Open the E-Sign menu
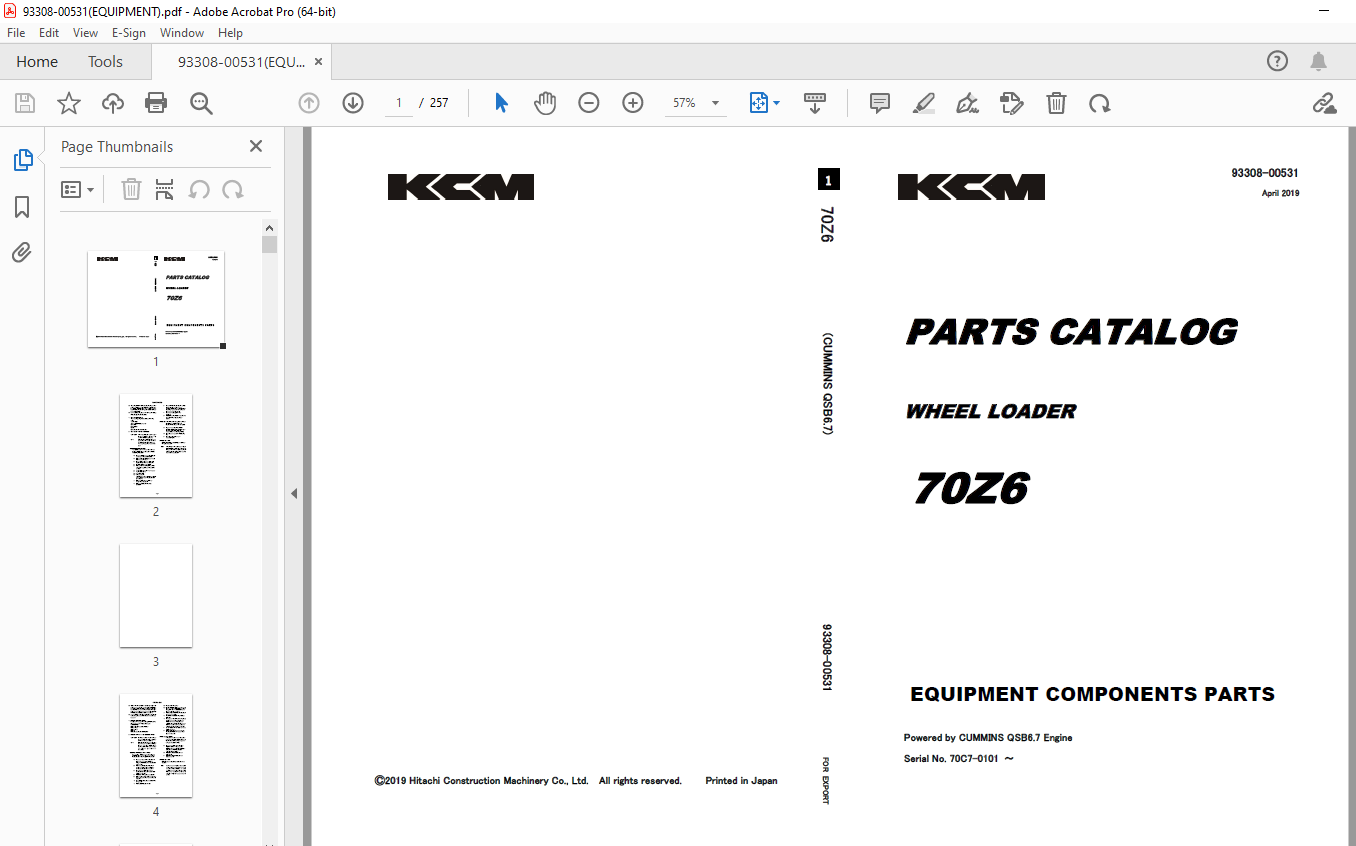This screenshot has height=846, width=1356. 129,33
